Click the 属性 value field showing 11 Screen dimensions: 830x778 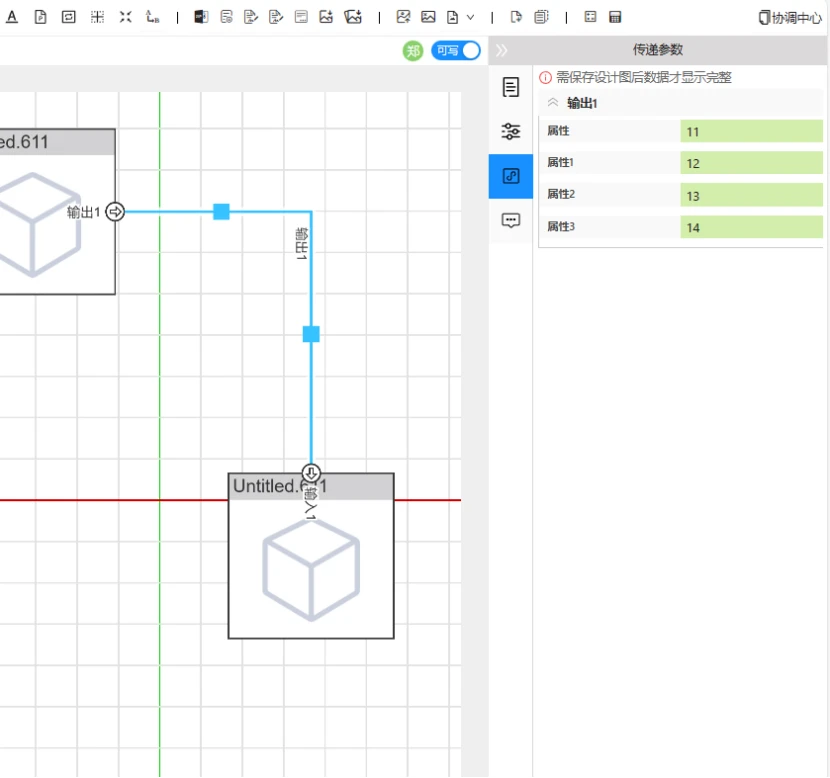751,131
